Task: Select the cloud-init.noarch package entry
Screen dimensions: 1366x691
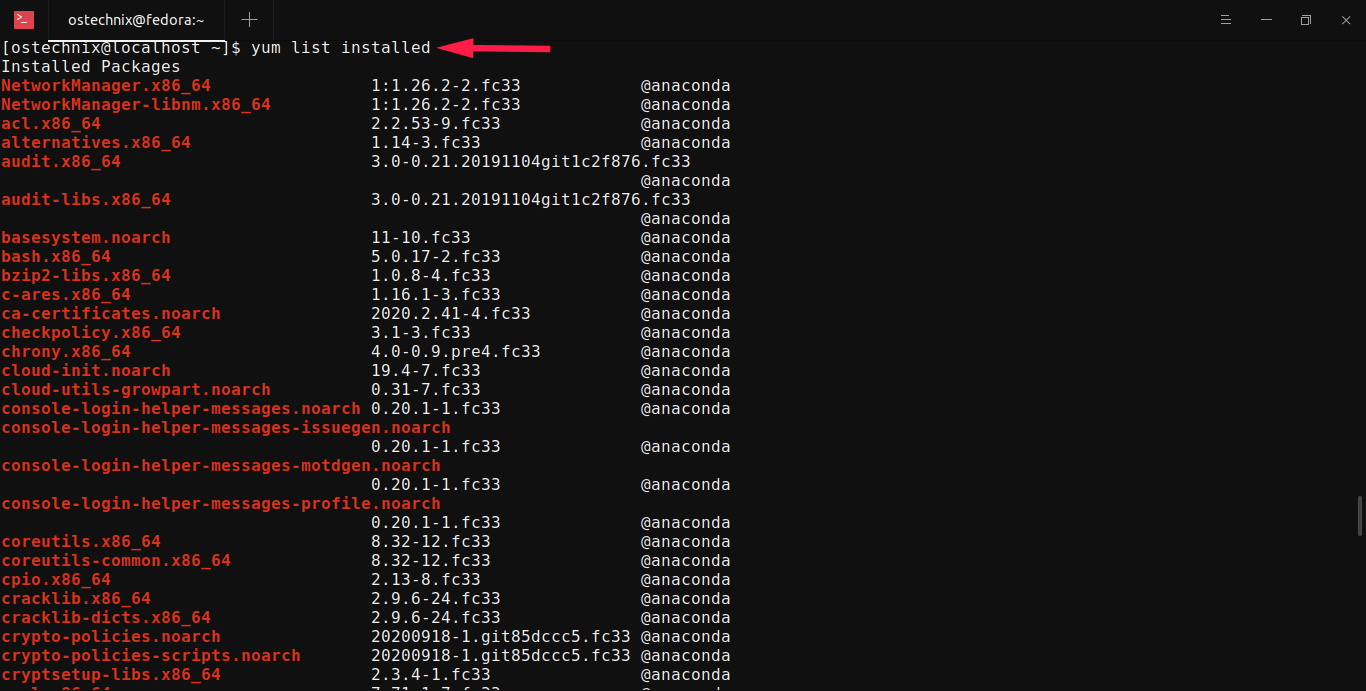Action: pos(85,370)
